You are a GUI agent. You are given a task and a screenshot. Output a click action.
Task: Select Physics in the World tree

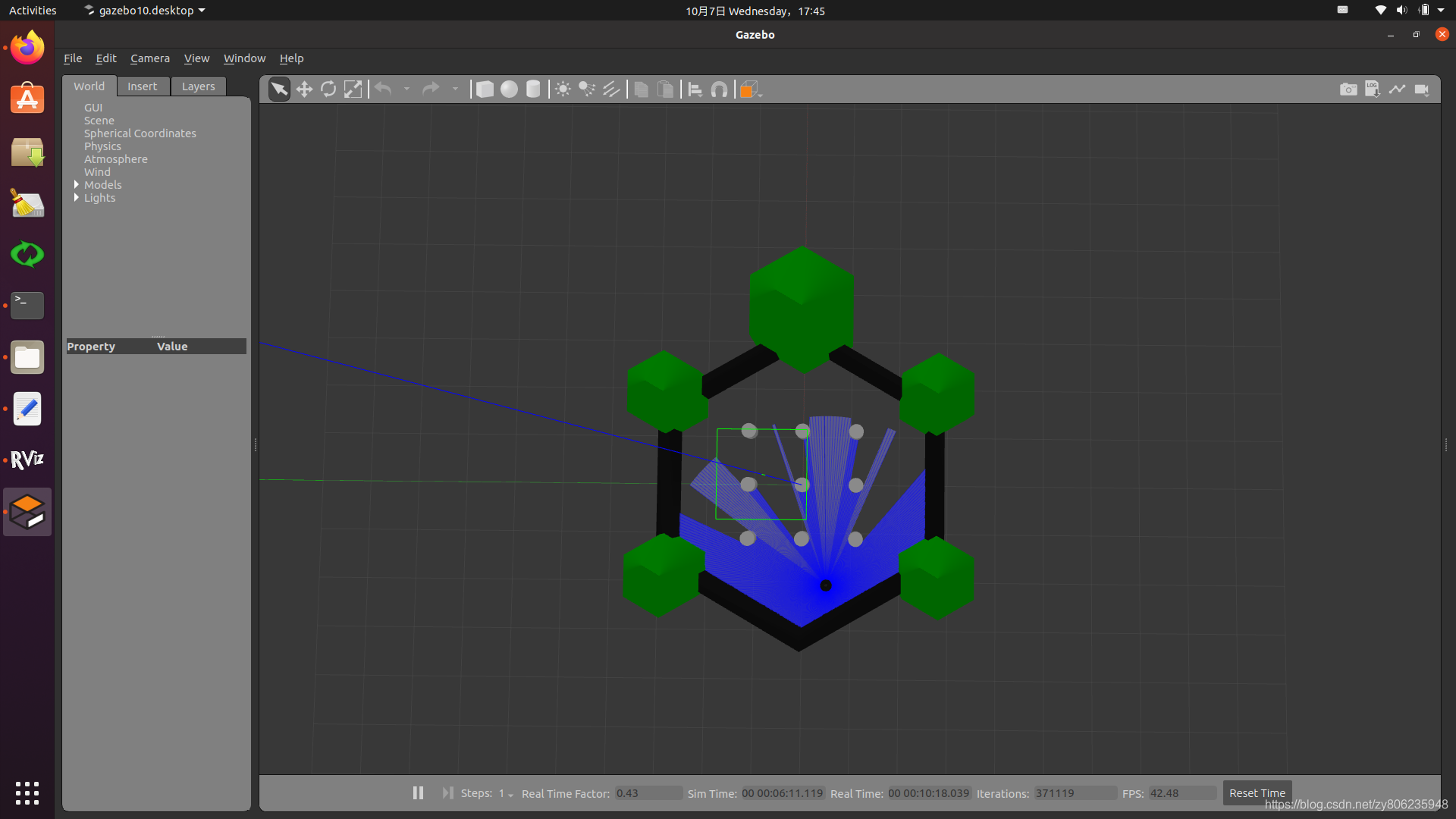(102, 146)
